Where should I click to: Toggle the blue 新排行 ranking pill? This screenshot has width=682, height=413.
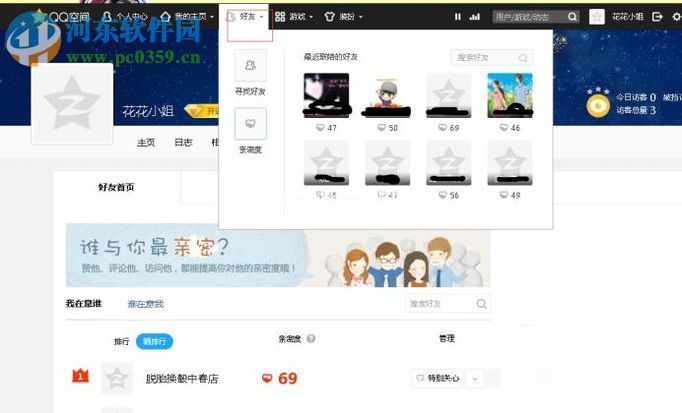click(154, 341)
